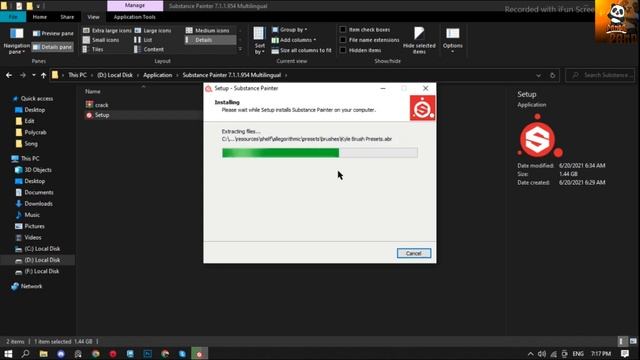Screen dimensions: 640x360
Task: Select Large icons layout
Action: [x=153, y=31]
